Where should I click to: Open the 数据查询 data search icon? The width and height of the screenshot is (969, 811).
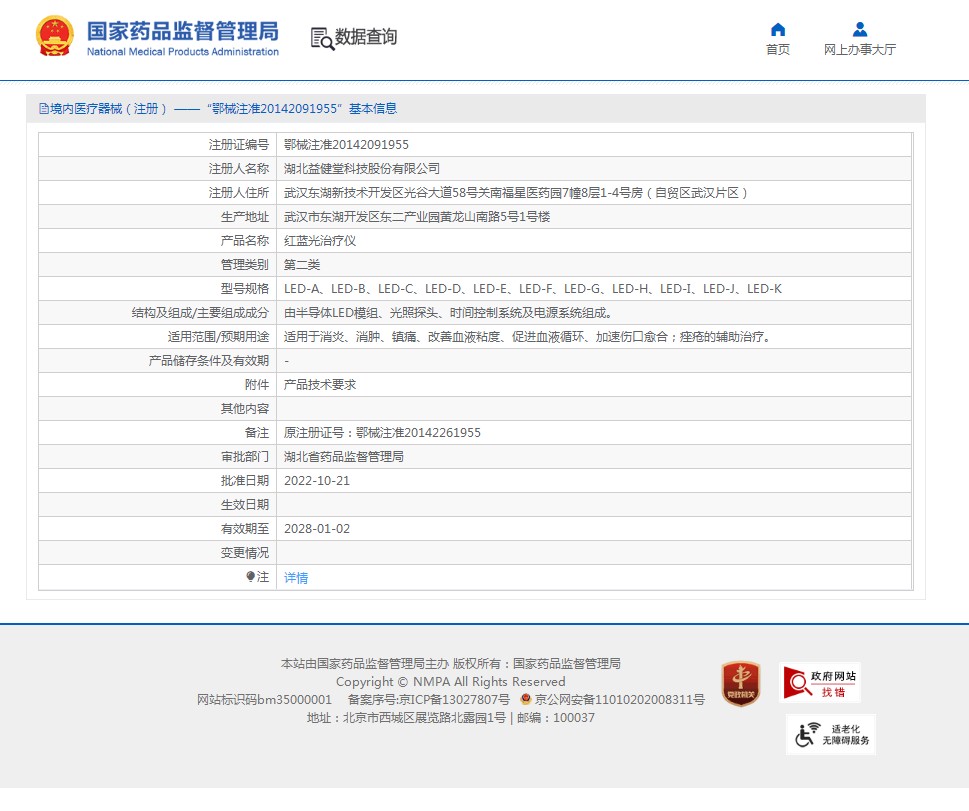(x=322, y=38)
